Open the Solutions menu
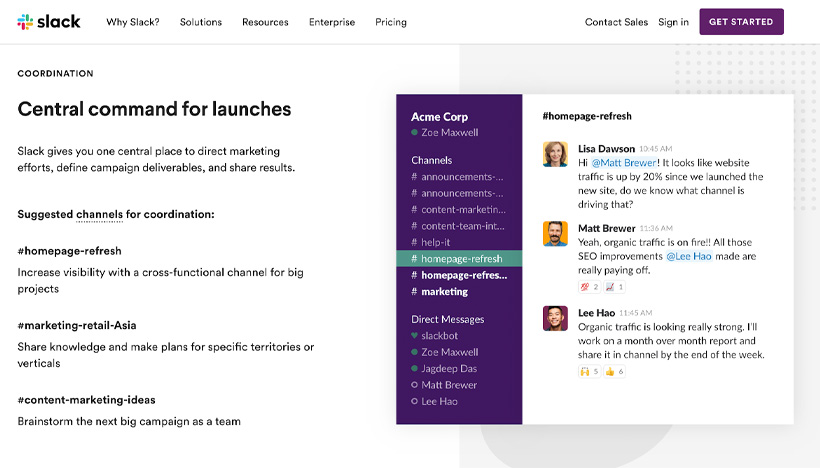 pyautogui.click(x=201, y=22)
